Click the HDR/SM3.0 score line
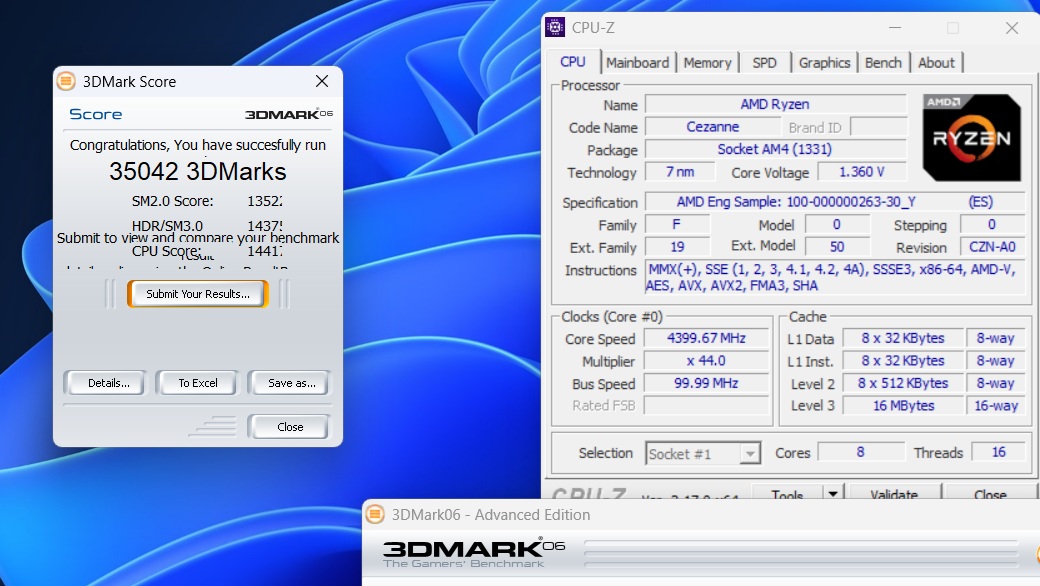The image size is (1040, 586). coord(207,225)
